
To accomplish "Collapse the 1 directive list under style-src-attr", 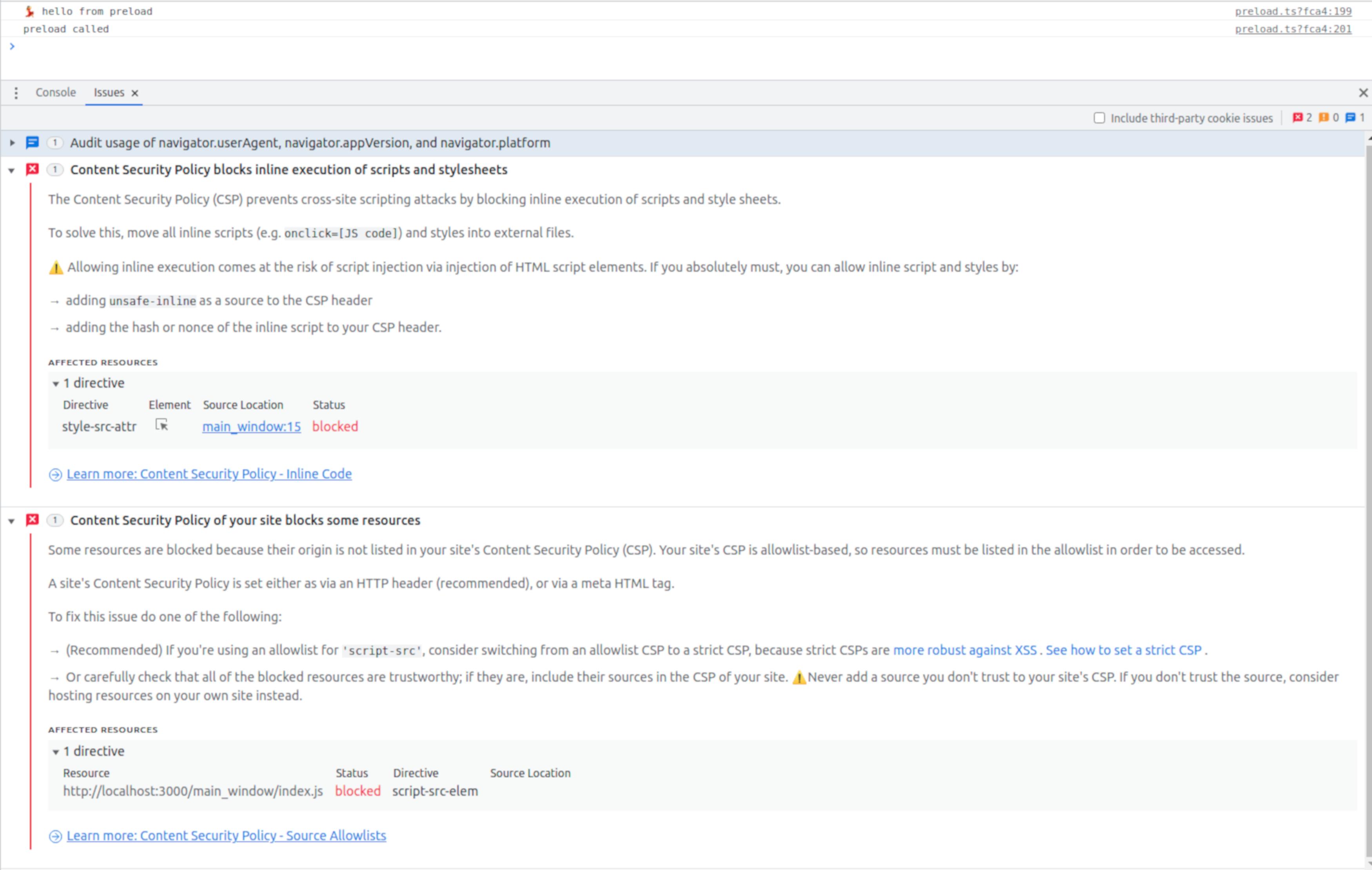I will pos(56,384).
